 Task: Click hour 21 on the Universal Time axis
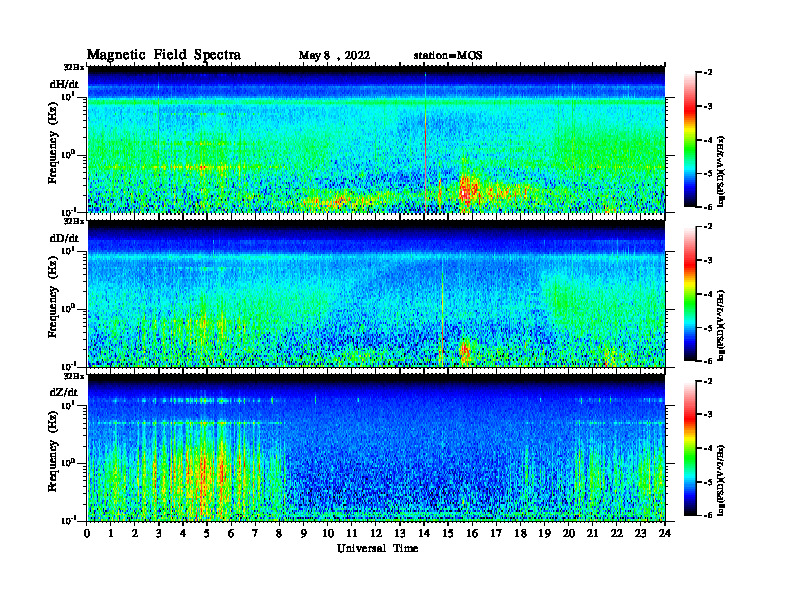(x=592, y=534)
